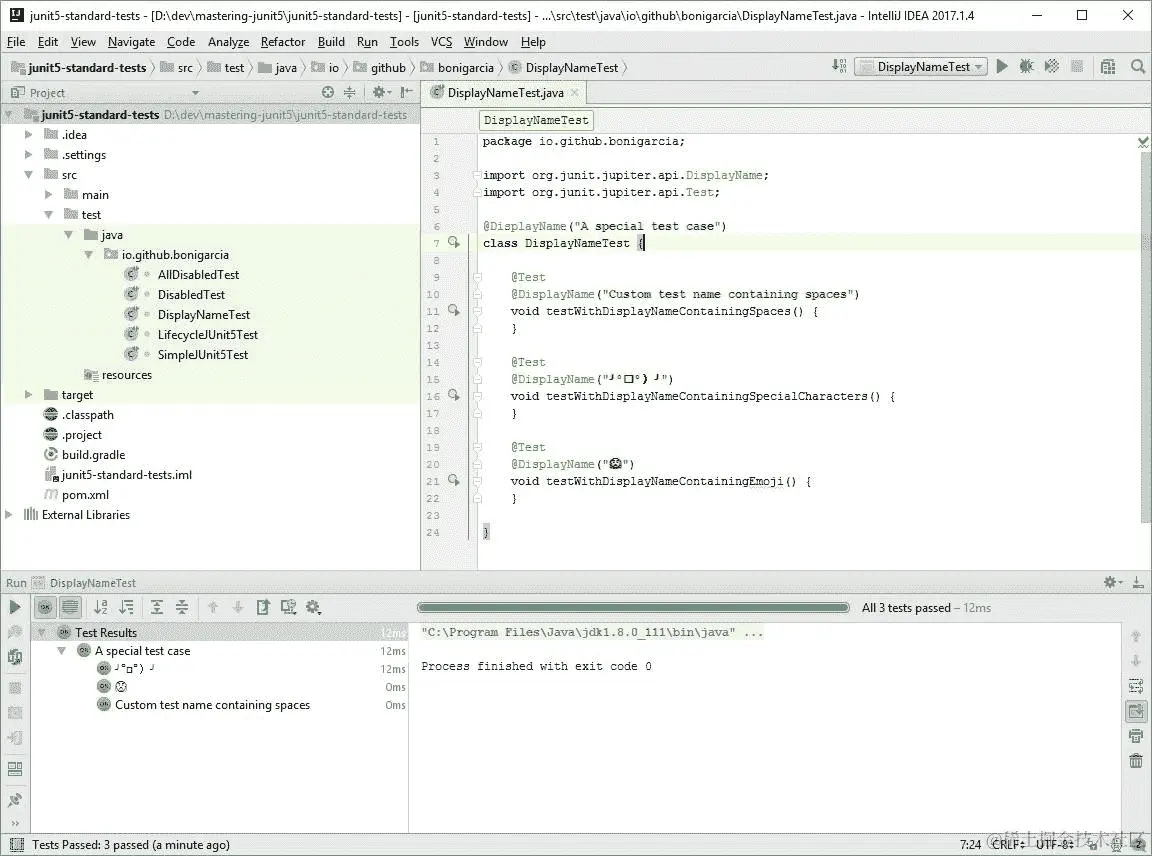Click 'github' breadcrumb in navigation bar

(x=379, y=68)
